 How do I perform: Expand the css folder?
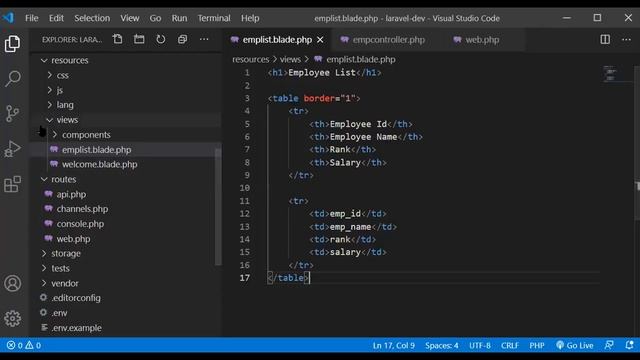(62, 75)
